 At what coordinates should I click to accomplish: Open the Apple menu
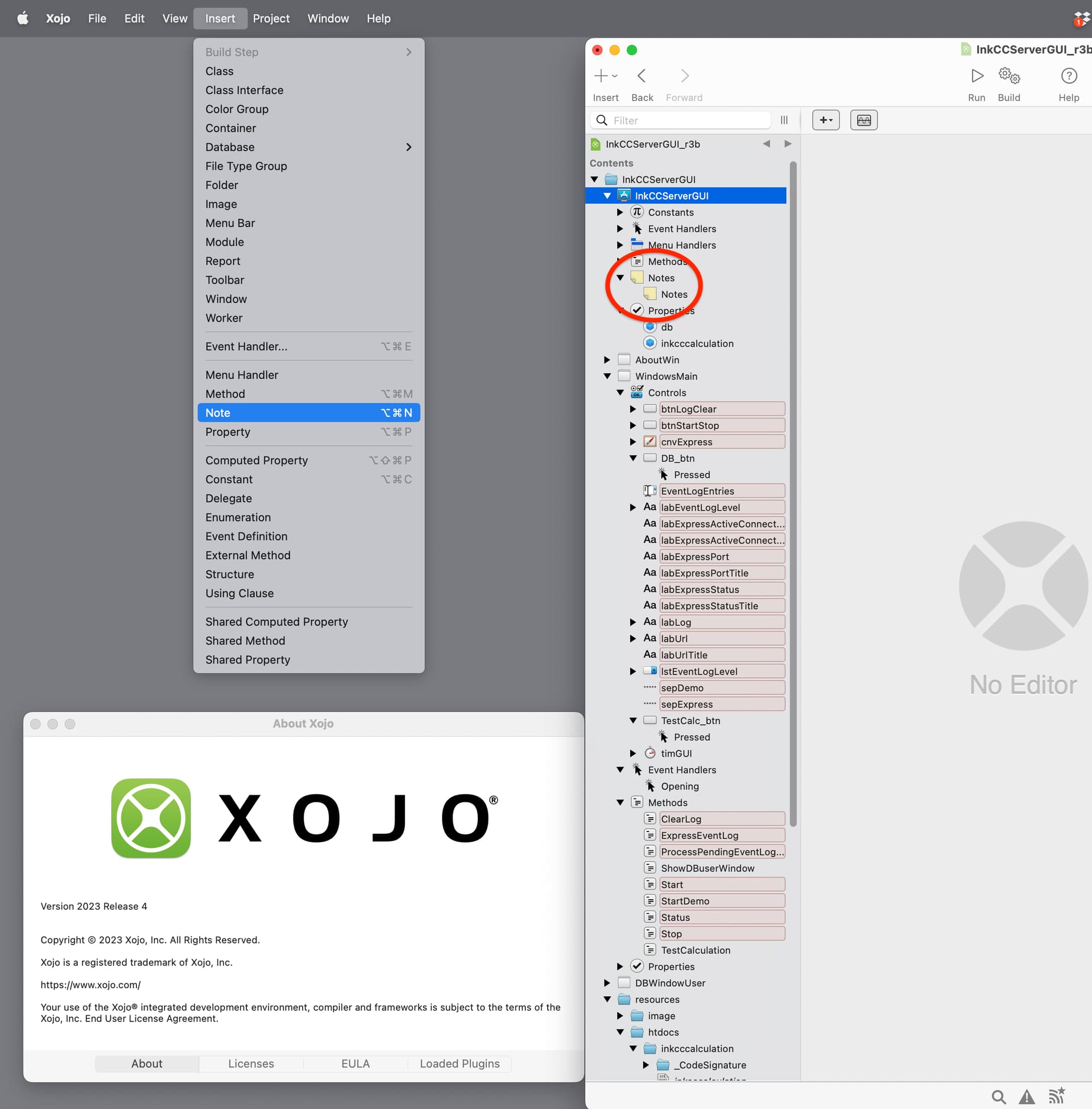click(x=22, y=18)
